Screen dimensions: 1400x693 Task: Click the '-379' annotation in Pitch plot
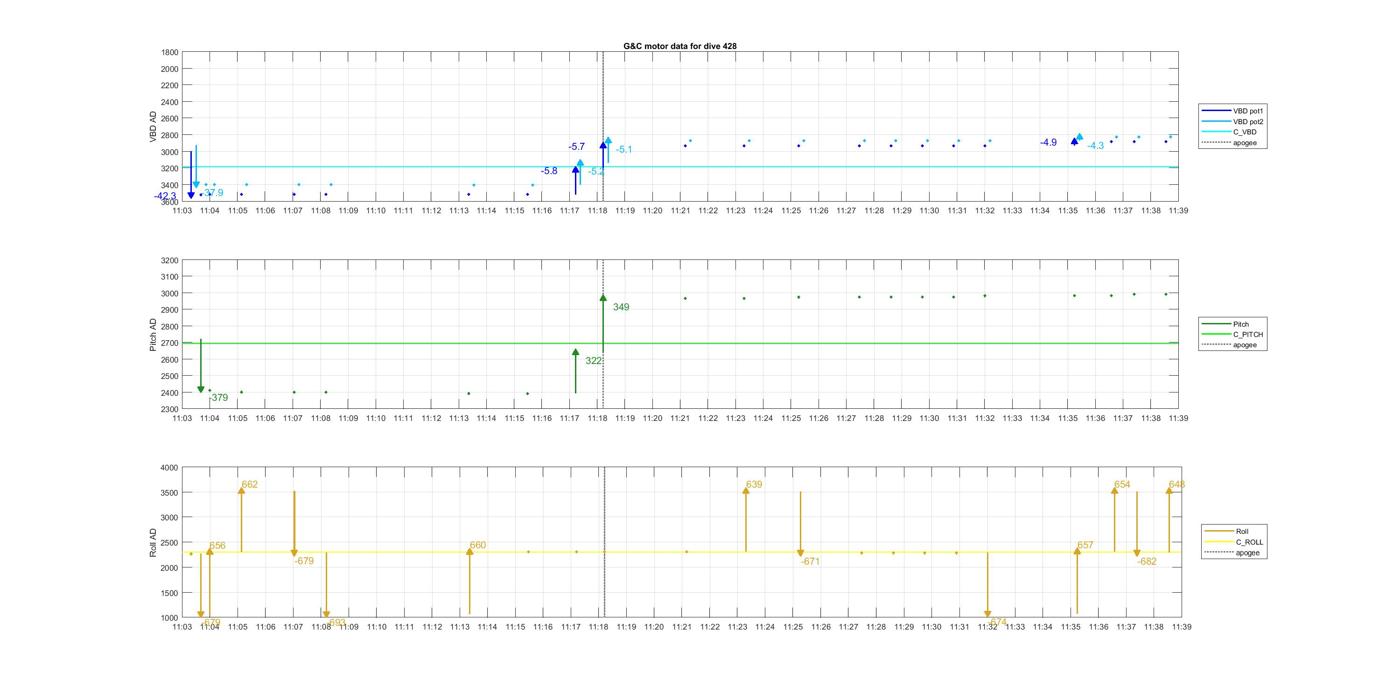click(x=218, y=397)
